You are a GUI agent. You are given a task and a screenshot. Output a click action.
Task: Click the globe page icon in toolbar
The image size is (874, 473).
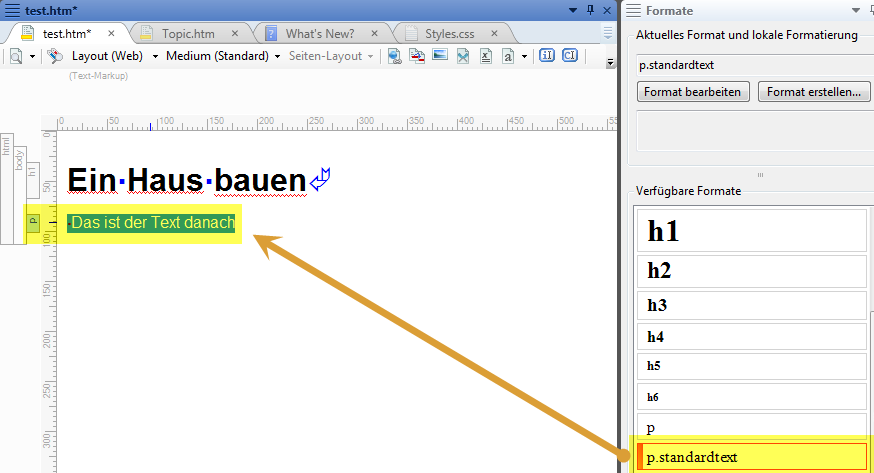[394, 56]
